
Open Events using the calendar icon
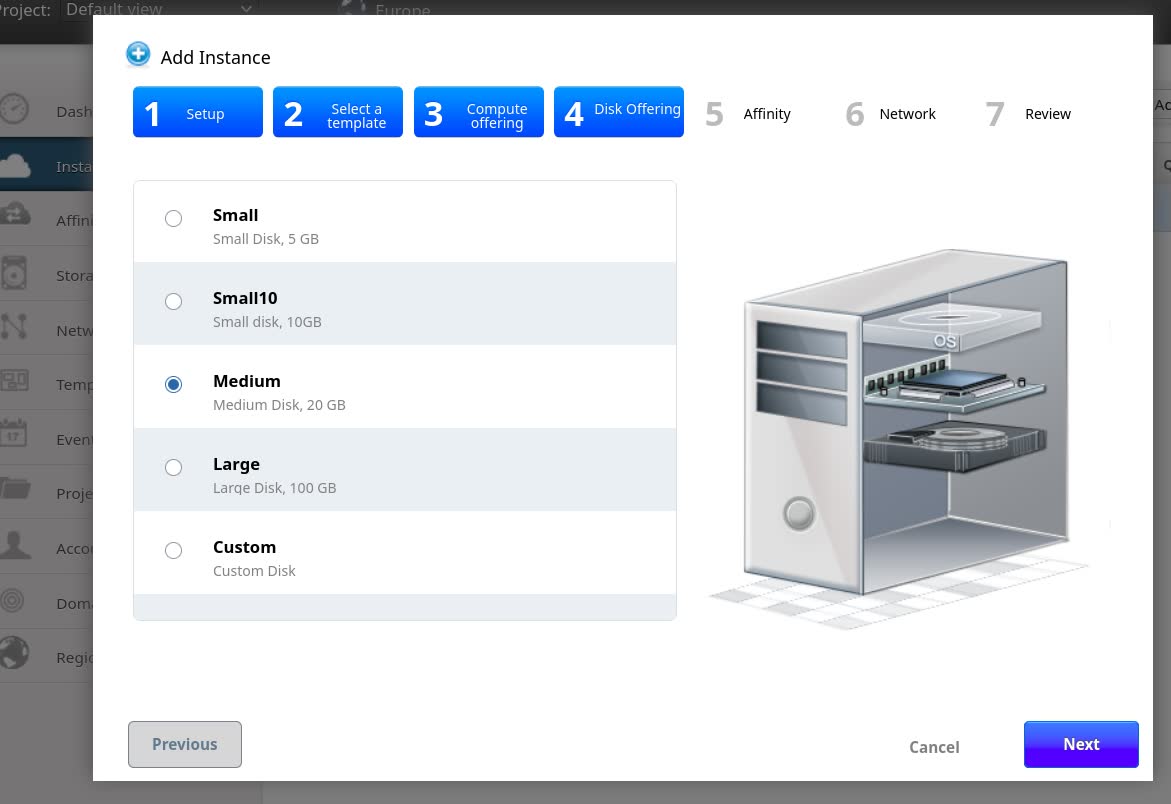(14, 437)
